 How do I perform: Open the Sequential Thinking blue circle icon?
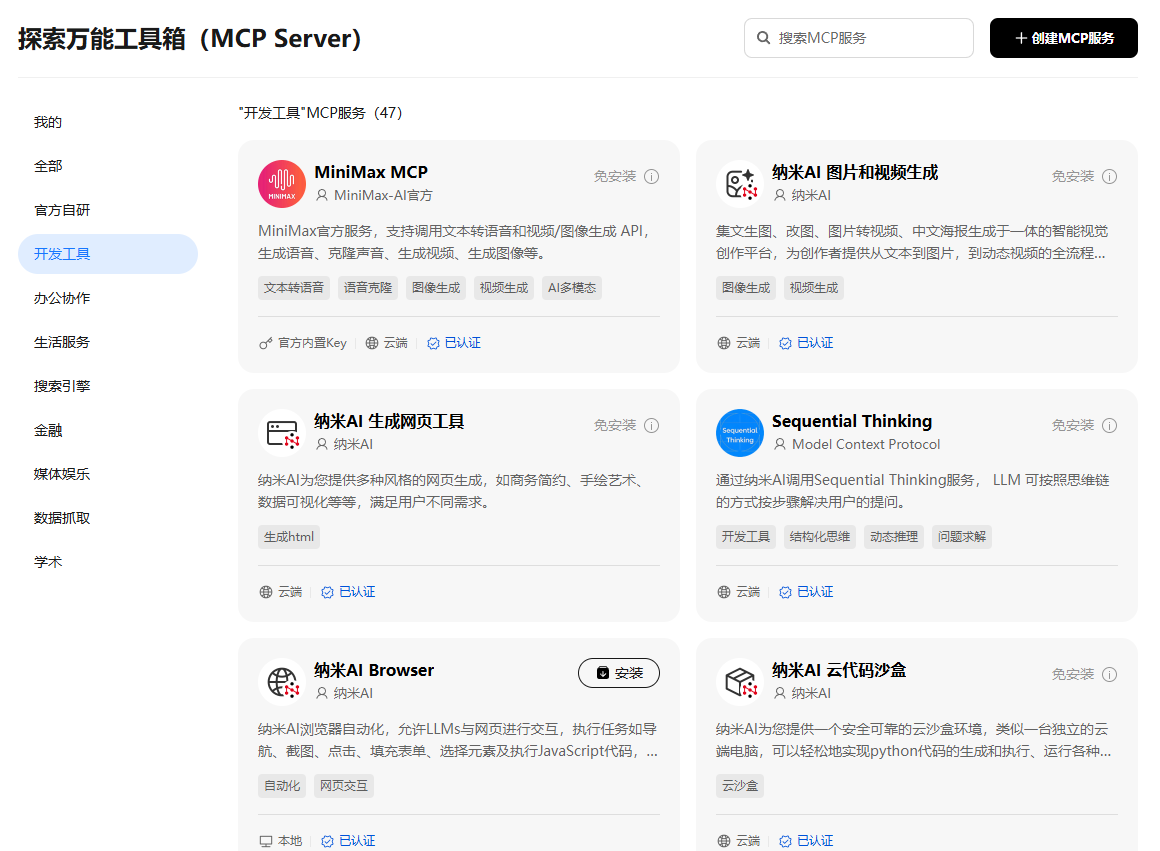coord(740,433)
